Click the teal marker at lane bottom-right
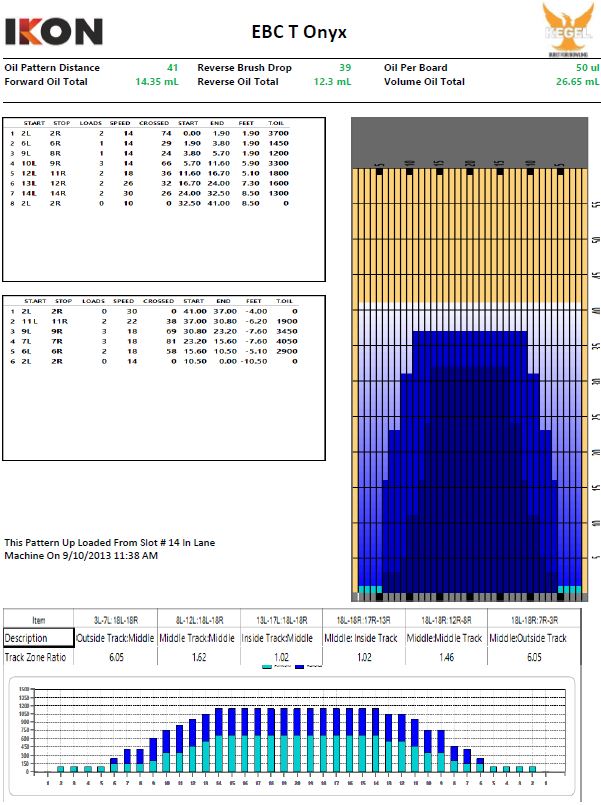This screenshot has height=805, width=601. [570, 589]
